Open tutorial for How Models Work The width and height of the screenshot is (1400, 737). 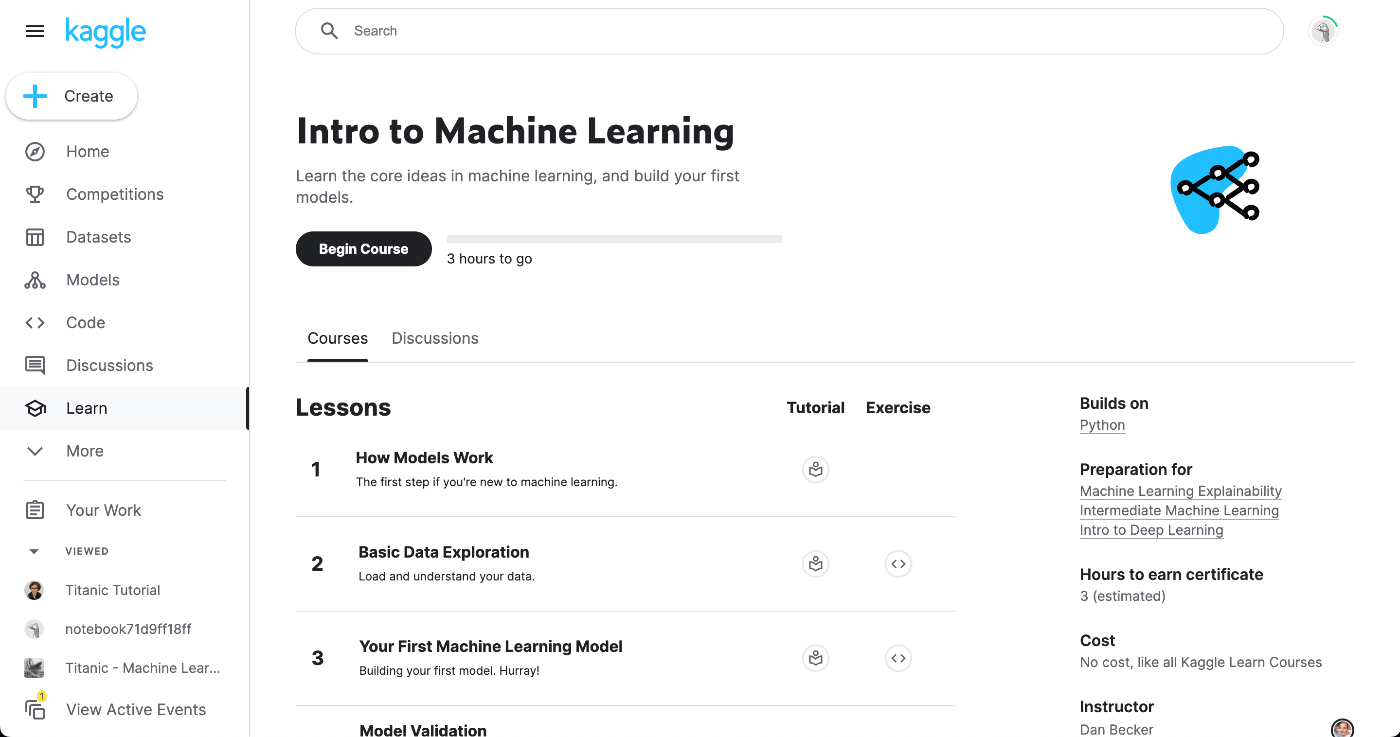[816, 469]
